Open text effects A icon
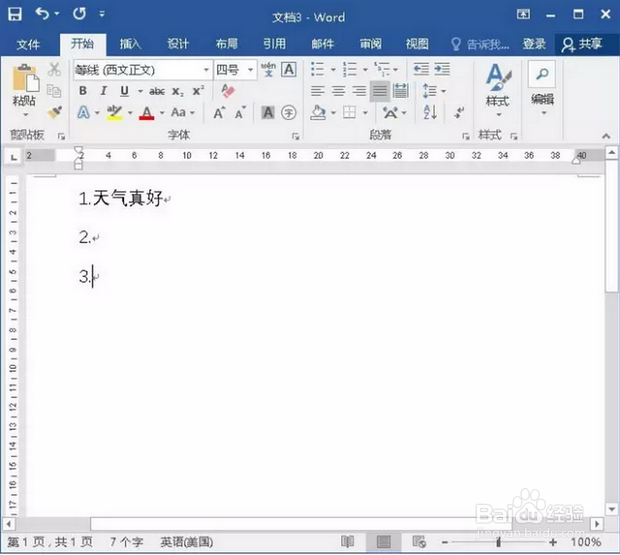The width and height of the screenshot is (620, 555). click(83, 113)
